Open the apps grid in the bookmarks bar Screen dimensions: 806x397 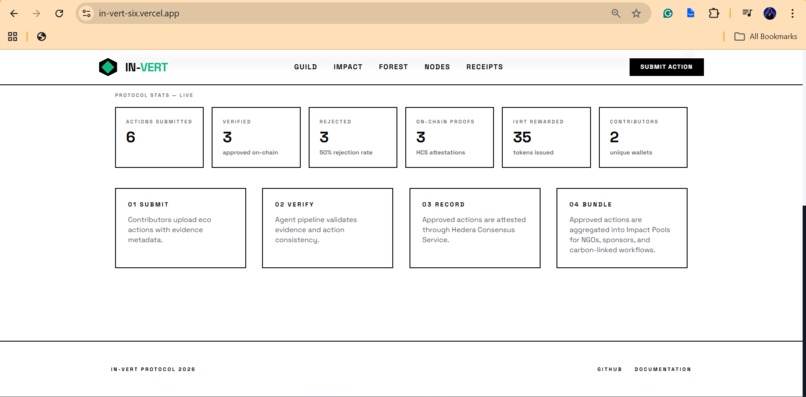coord(13,37)
